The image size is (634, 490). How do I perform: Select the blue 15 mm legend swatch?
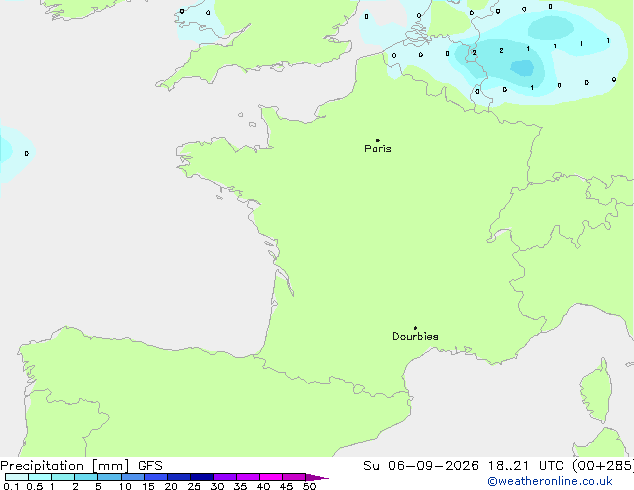click(x=156, y=477)
